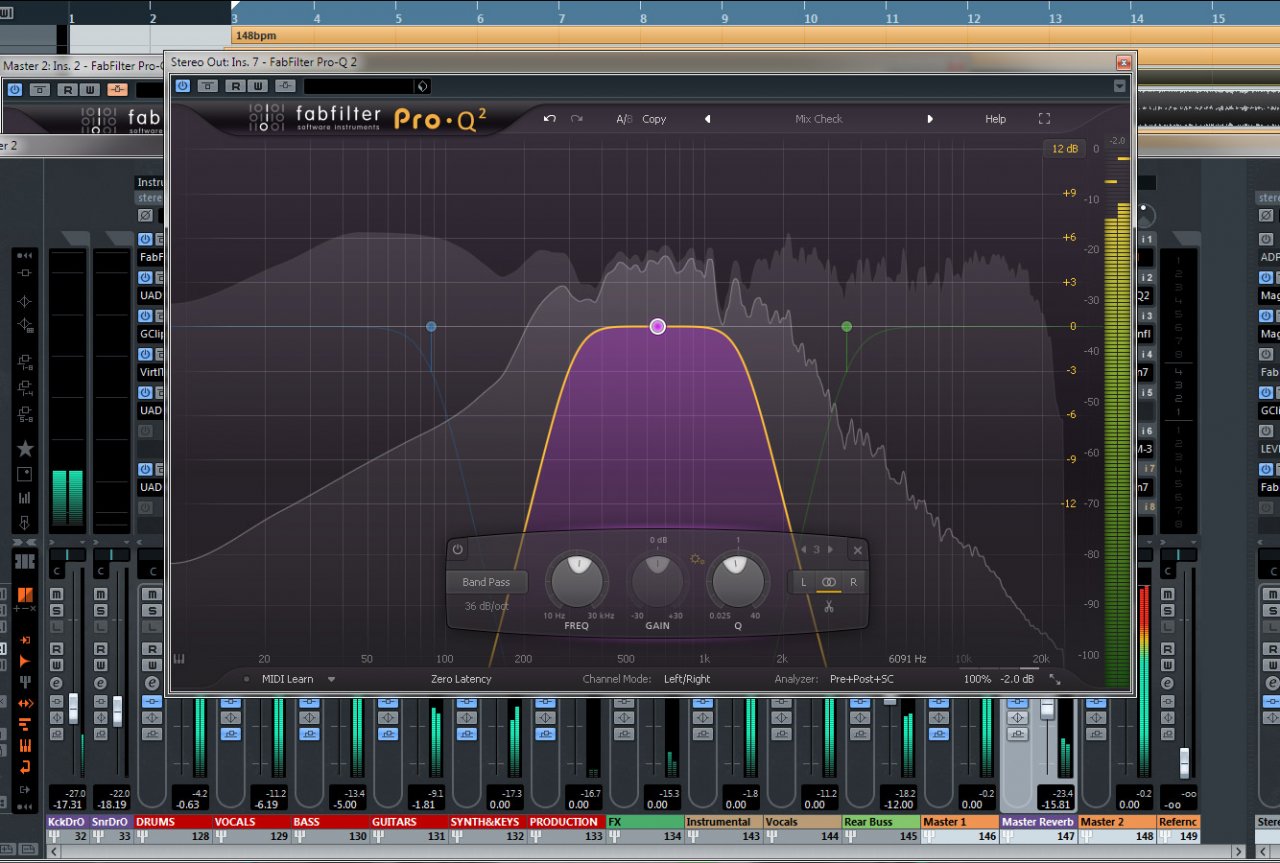Click plugin resize icon at bottom right
Viewport: 1280px width, 863px height.
click(x=1054, y=679)
